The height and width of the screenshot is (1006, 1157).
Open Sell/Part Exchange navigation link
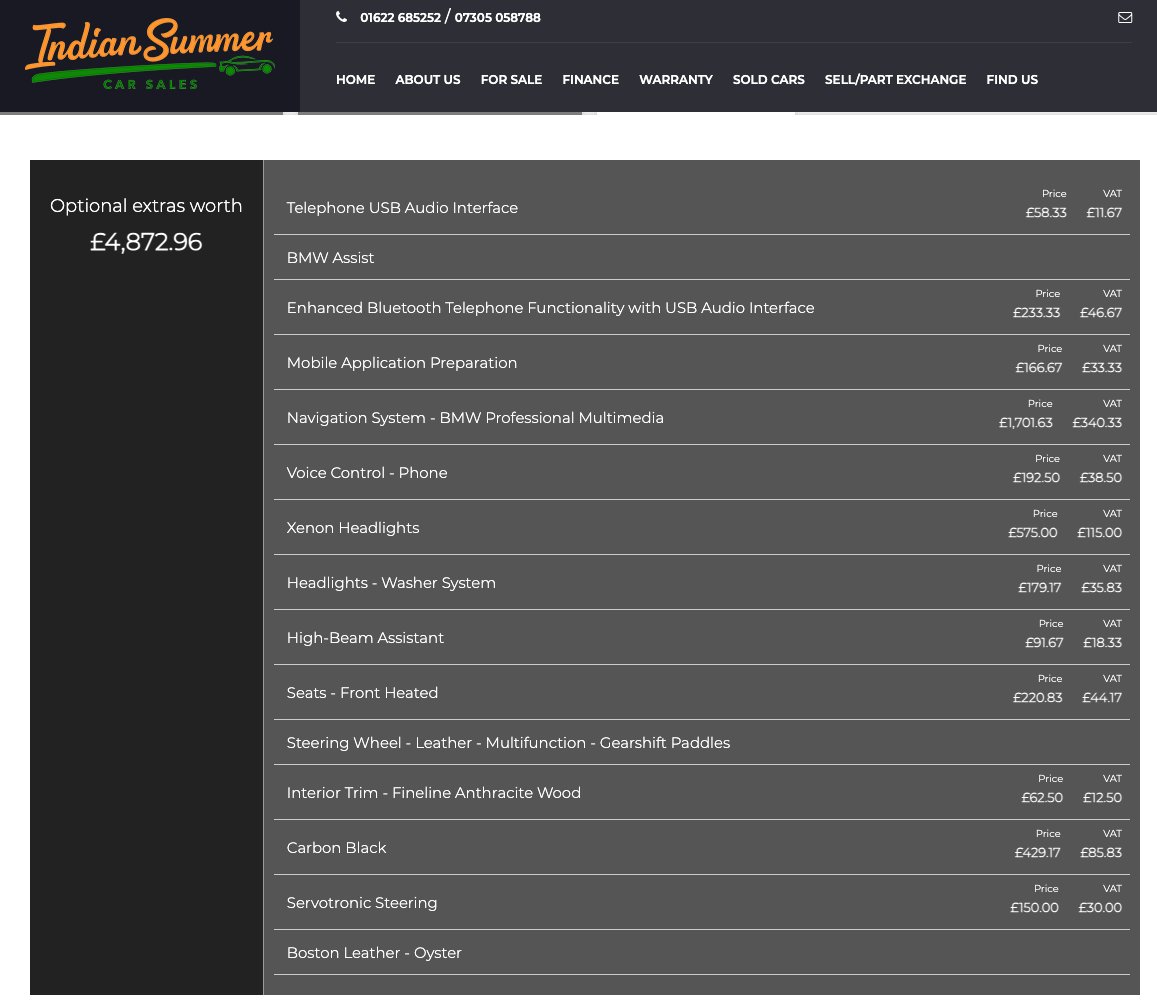[x=895, y=80]
